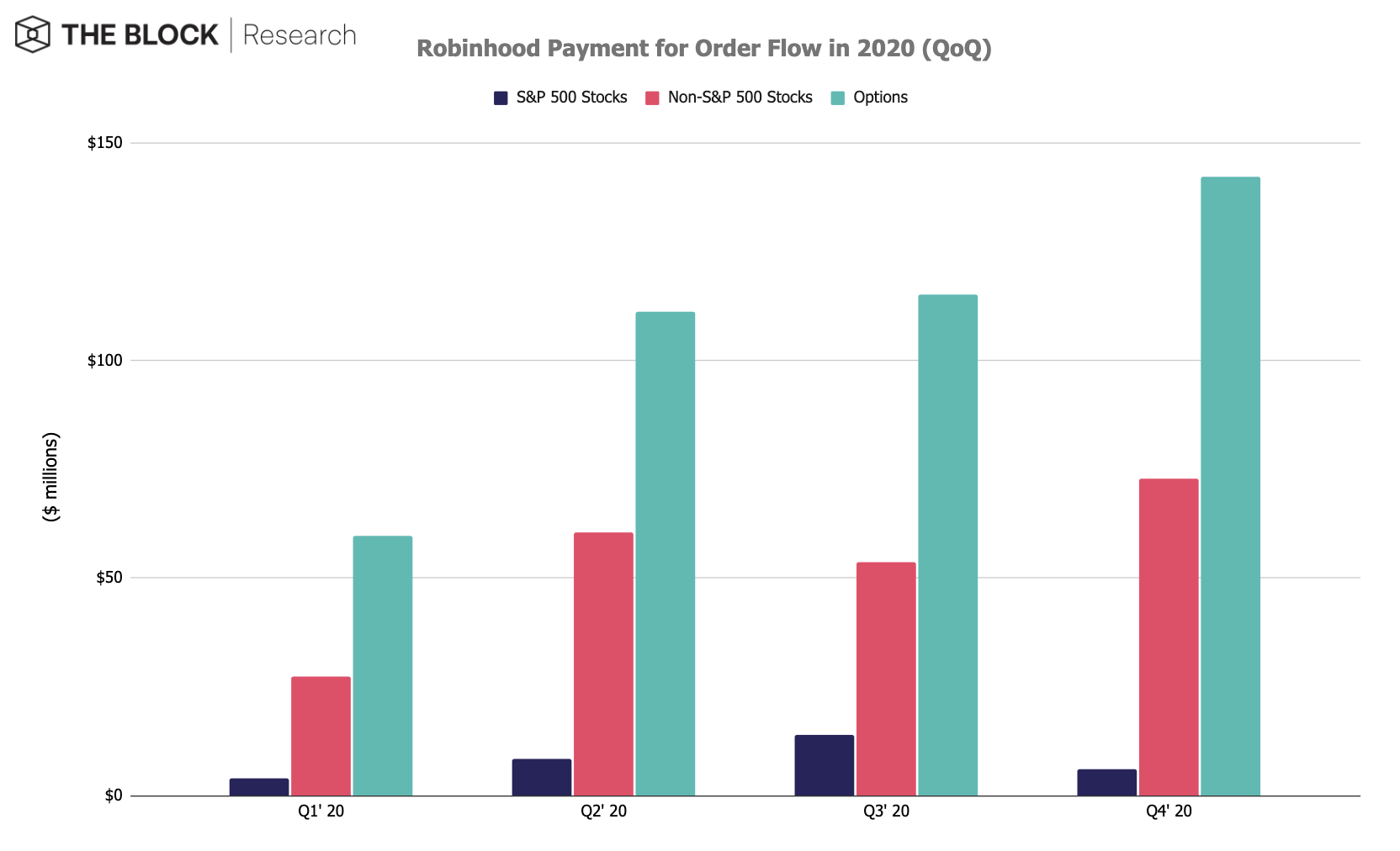Click the "Q3' 20" x-axis label
The width and height of the screenshot is (1400, 851).
886,811
